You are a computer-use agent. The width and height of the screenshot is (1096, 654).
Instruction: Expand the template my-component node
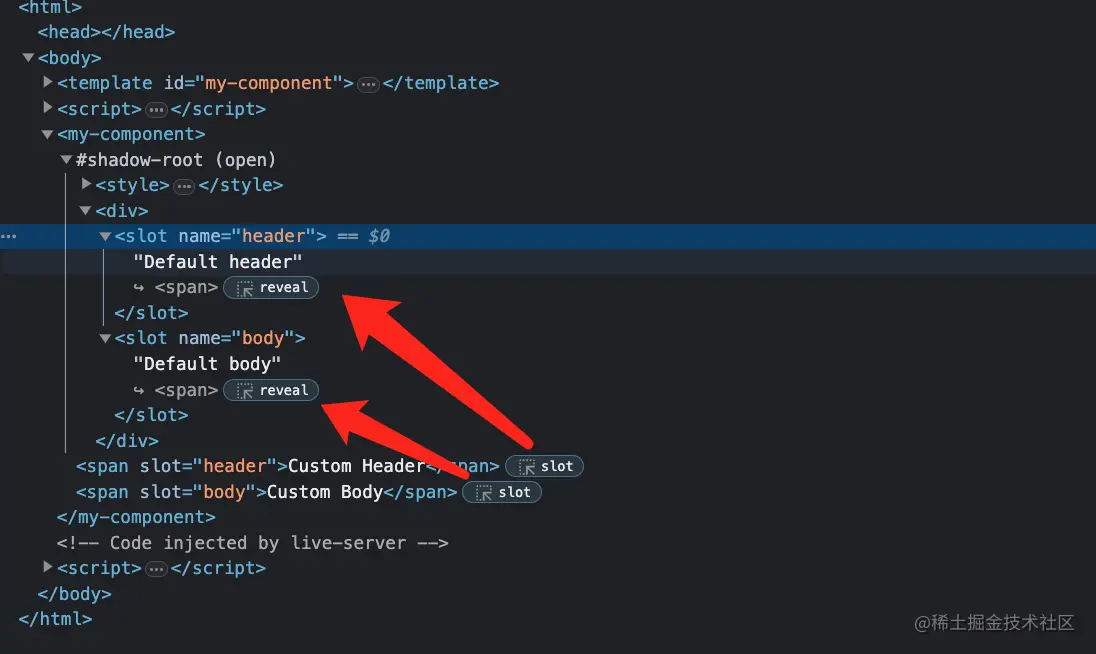point(48,82)
